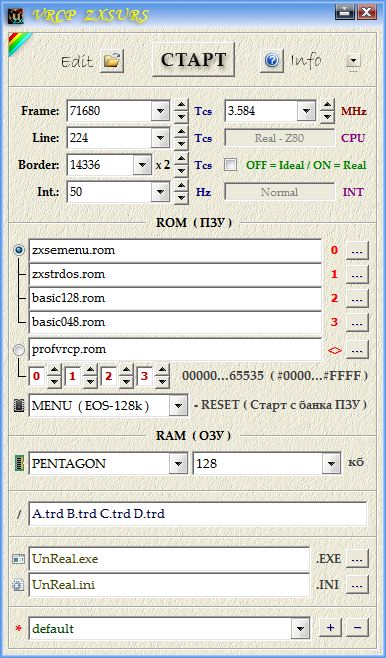
Task: Click the film-strip icon beside MENU reset combo
Action: click(x=18, y=406)
